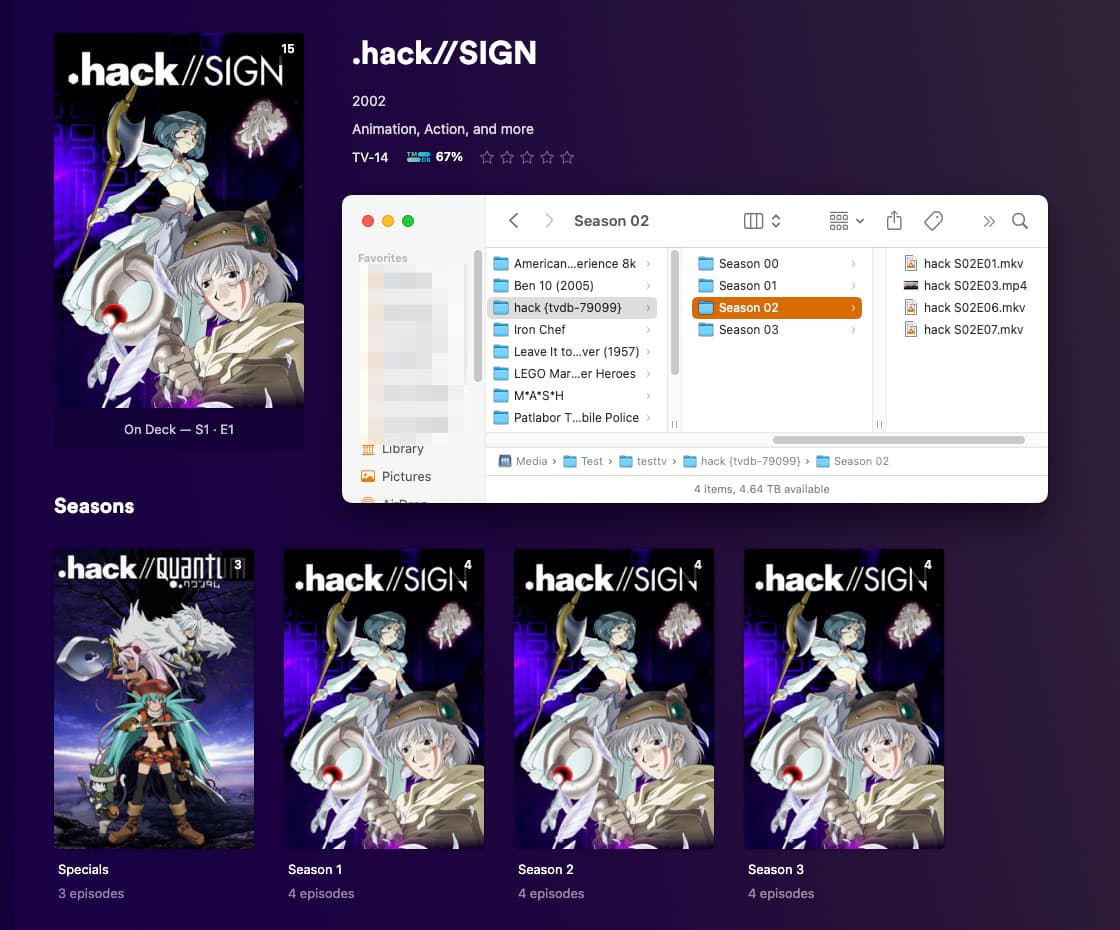Select the file named hack S02E07.mkv
The width and height of the screenshot is (1120, 930).
pos(973,330)
